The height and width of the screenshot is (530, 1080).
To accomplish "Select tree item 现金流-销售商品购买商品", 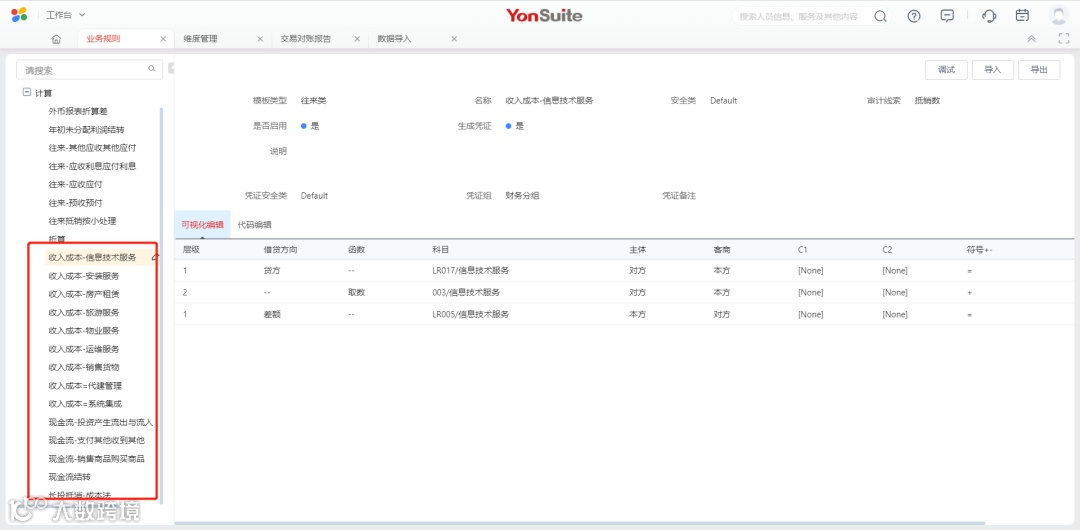I will [96, 458].
